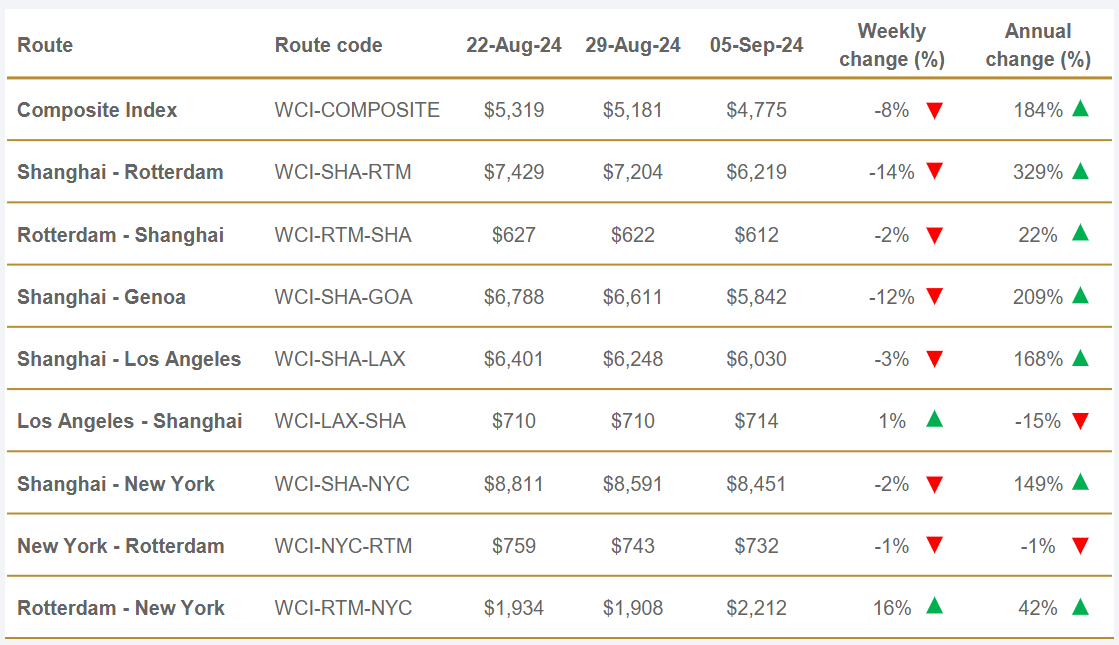Click the Composite Index row label
The height and width of the screenshot is (645, 1119).
97,110
